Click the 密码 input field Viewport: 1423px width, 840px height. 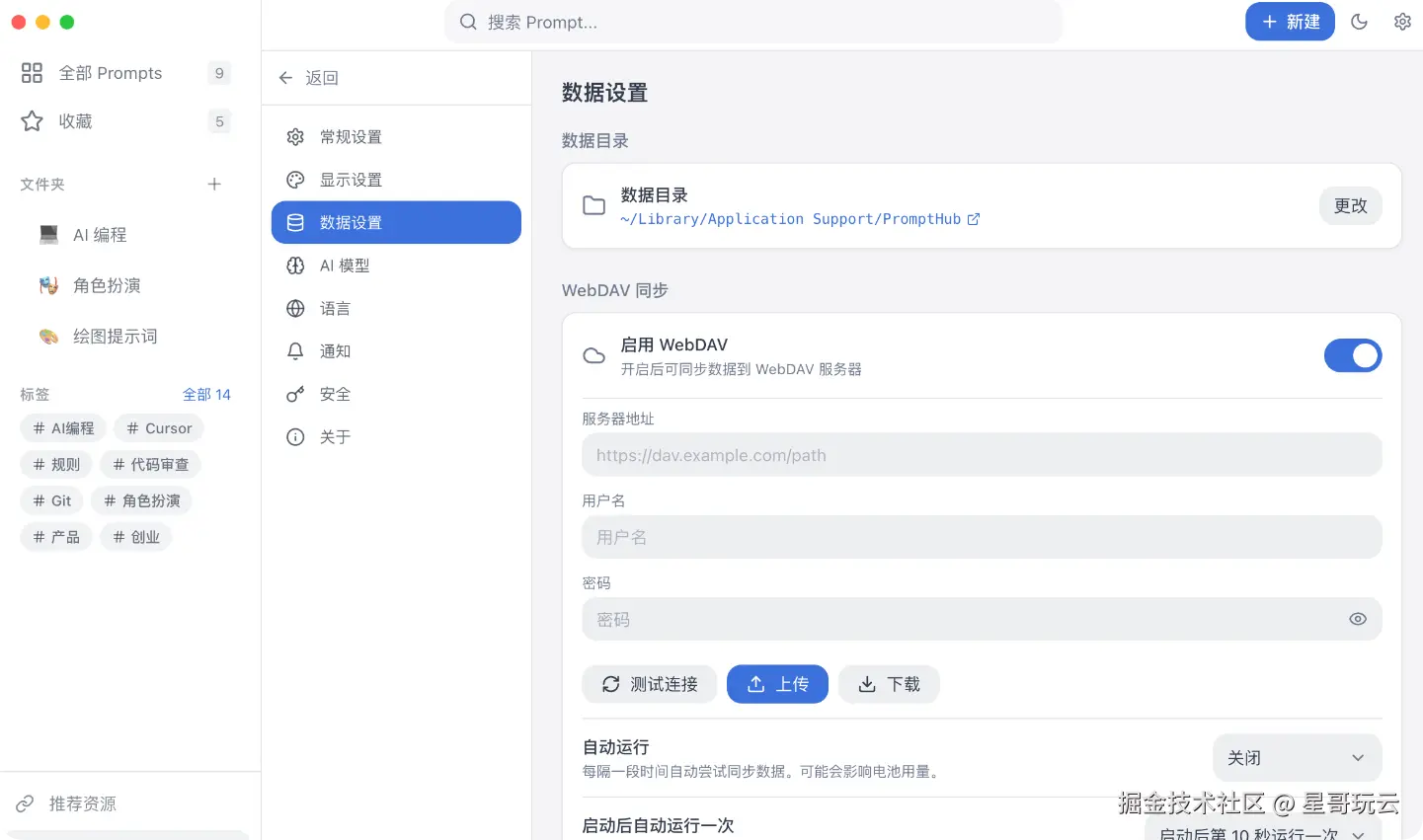click(982, 619)
